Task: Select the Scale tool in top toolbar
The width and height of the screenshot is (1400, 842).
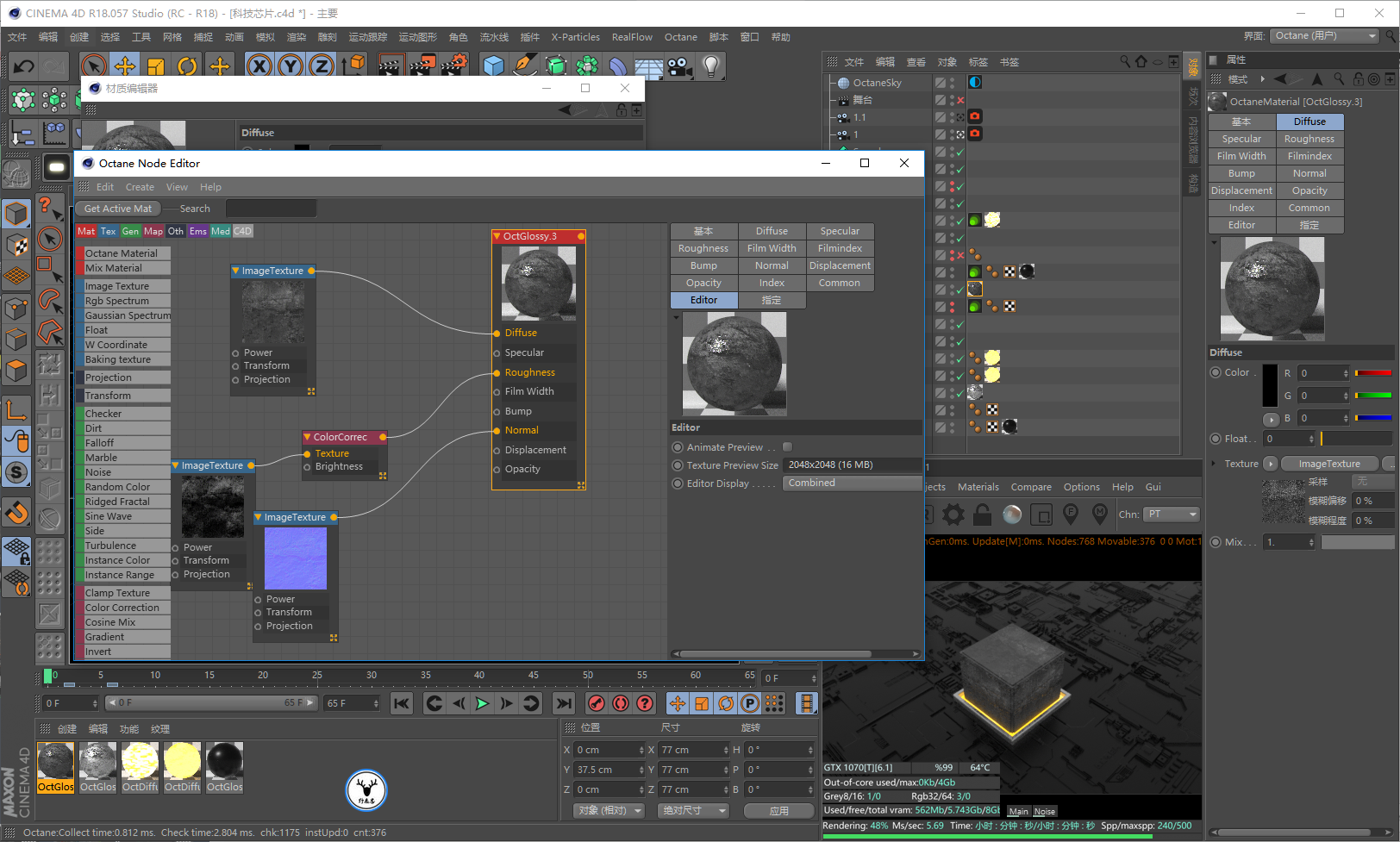Action: pyautogui.click(x=156, y=66)
